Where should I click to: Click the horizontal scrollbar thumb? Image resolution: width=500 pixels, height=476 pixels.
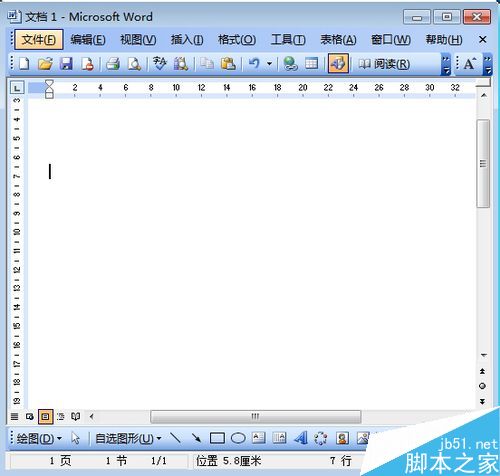pos(256,416)
